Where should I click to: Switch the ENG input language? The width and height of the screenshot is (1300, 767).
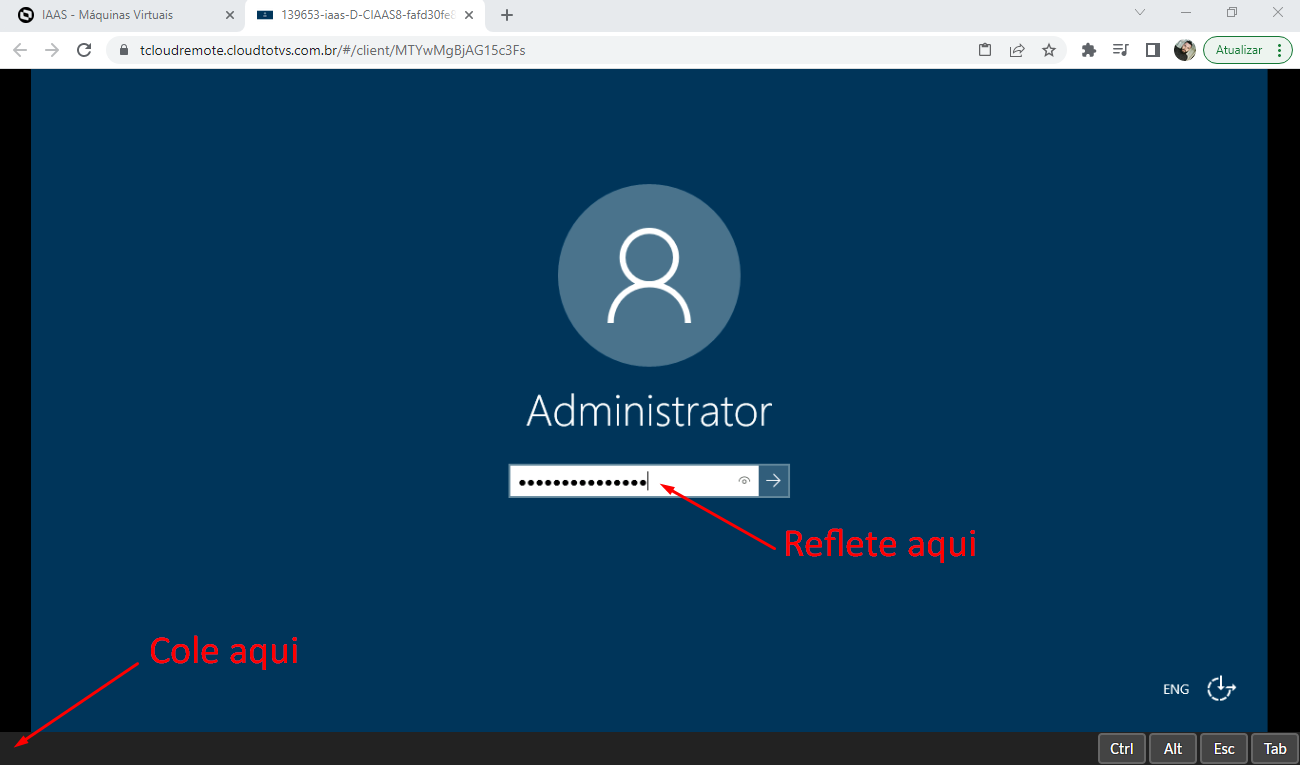(1176, 689)
